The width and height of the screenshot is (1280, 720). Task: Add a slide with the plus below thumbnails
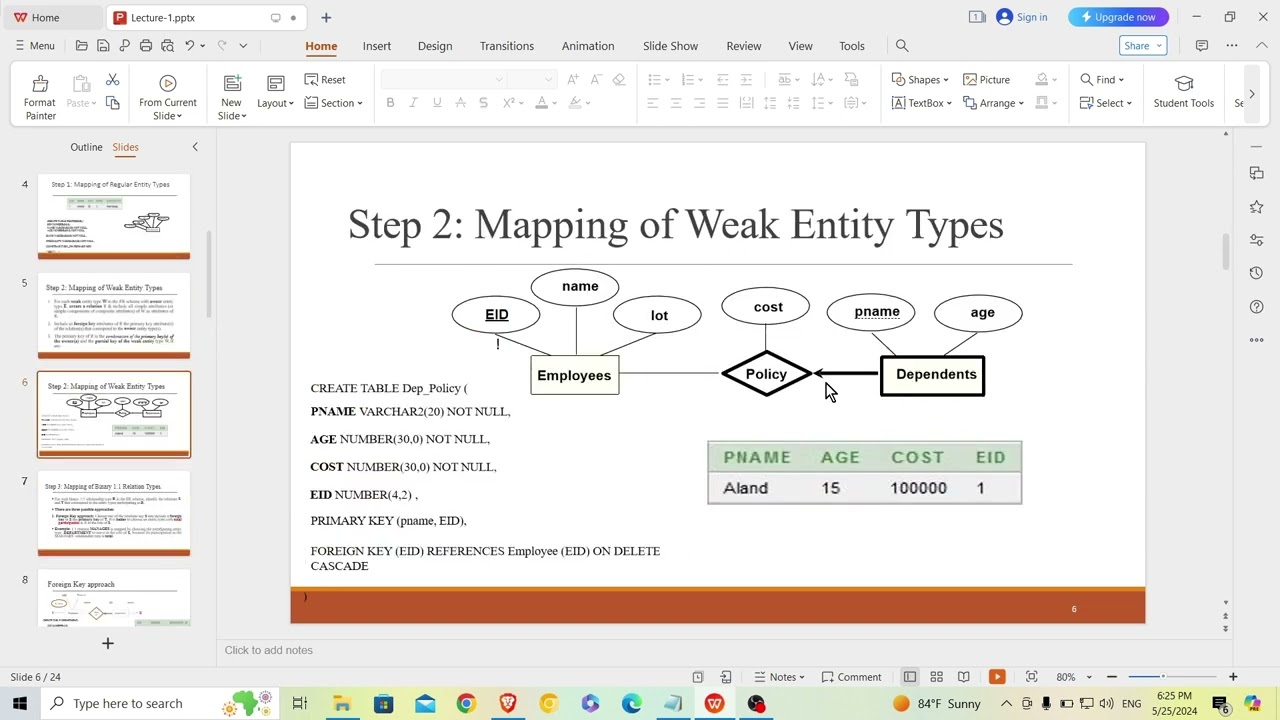click(108, 643)
